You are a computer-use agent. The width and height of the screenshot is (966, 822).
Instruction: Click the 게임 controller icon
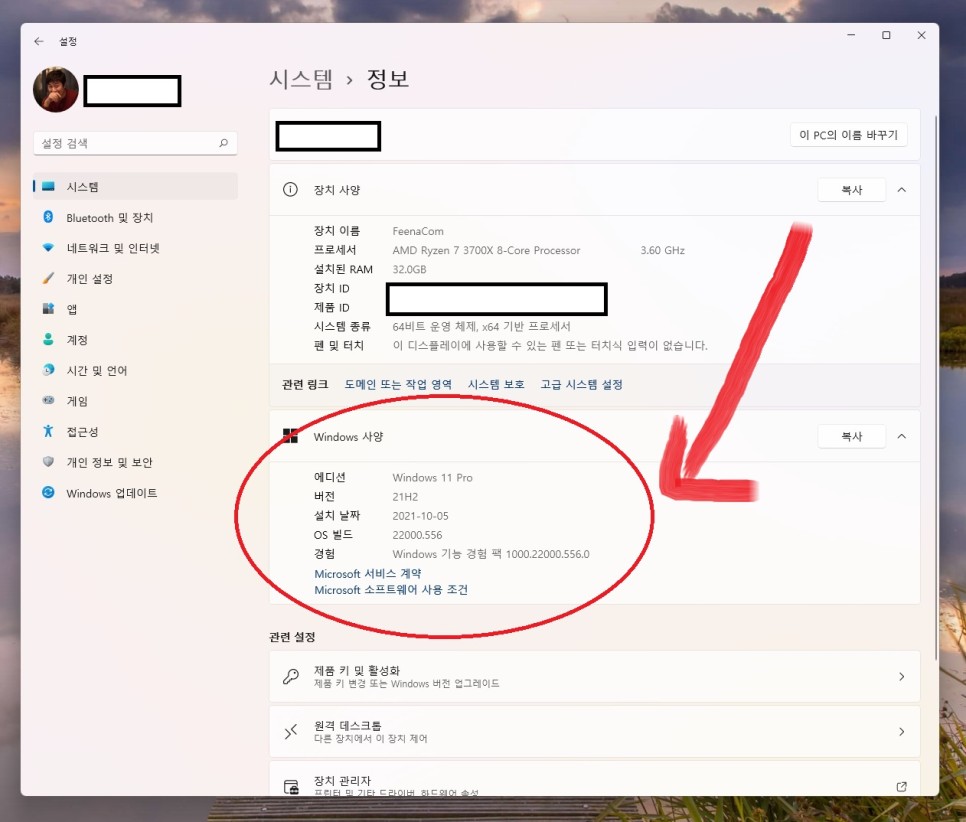(48, 401)
